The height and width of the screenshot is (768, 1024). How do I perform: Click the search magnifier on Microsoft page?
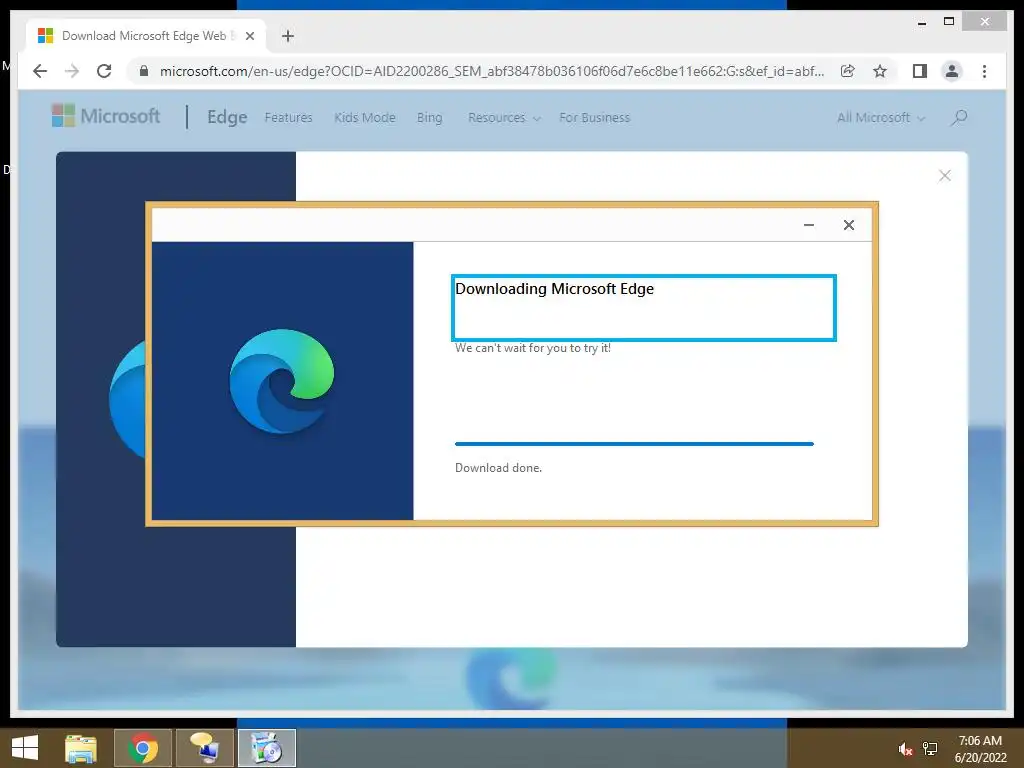click(959, 118)
